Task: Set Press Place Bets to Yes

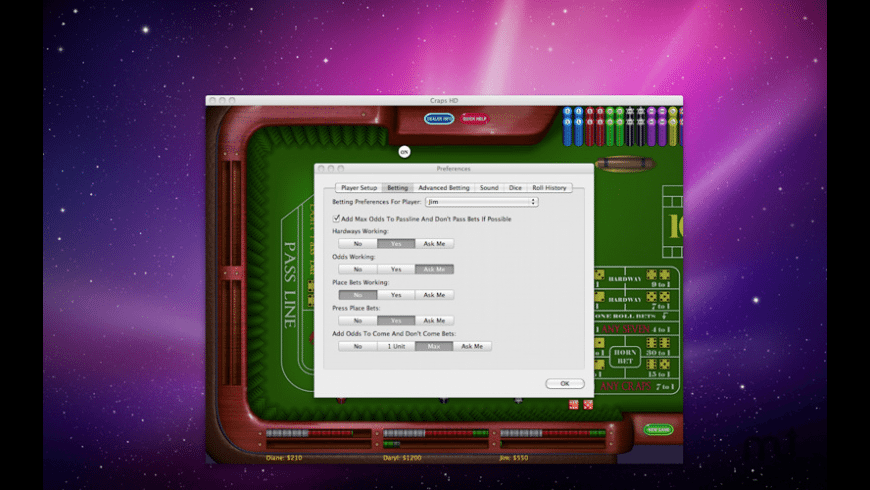Action: tap(396, 320)
